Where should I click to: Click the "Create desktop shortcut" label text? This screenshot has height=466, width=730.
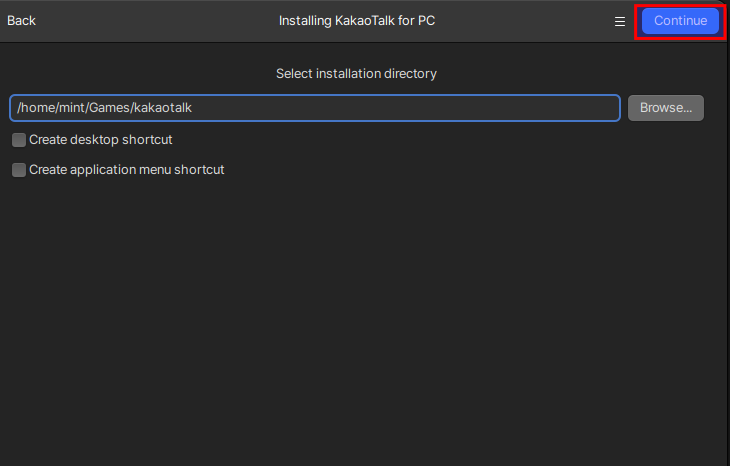click(101, 140)
